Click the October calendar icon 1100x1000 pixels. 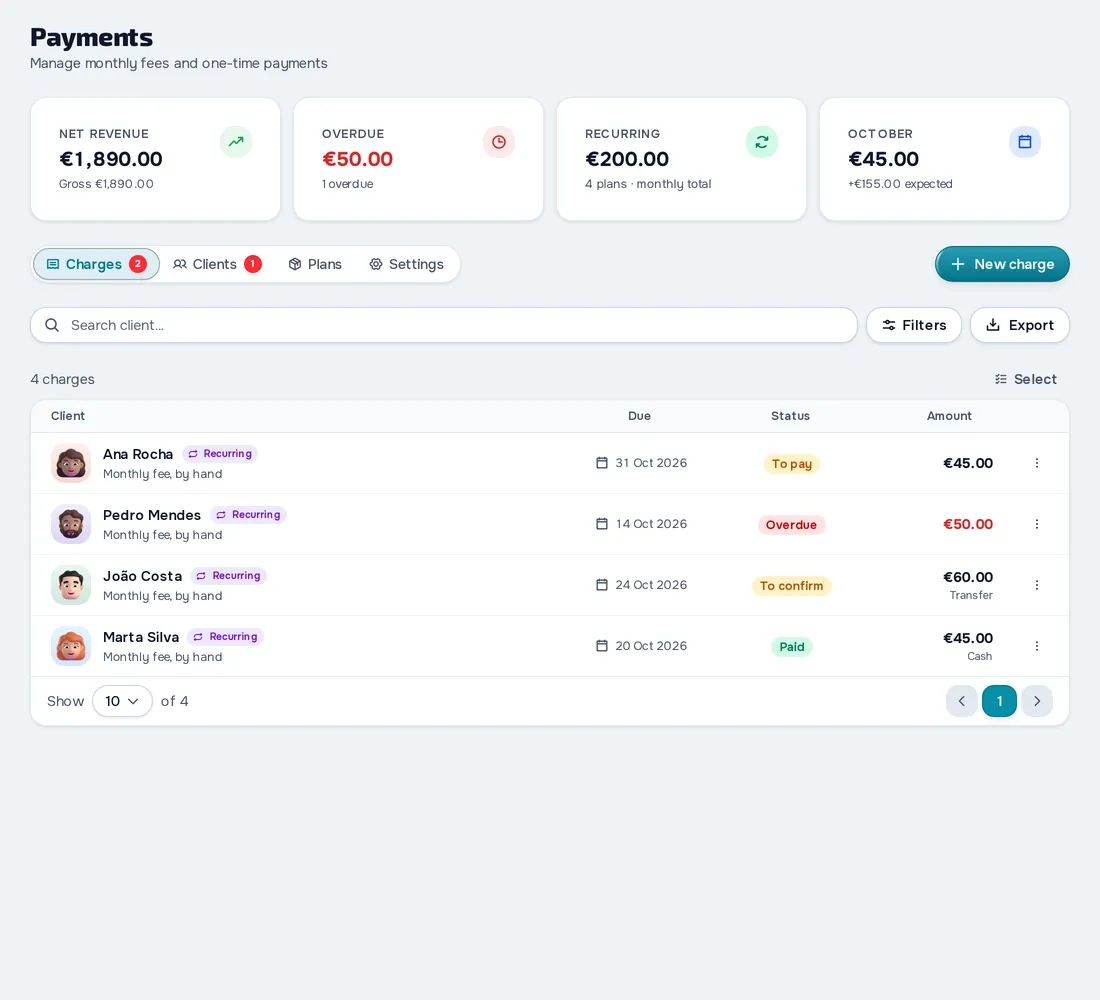pyautogui.click(x=1025, y=142)
